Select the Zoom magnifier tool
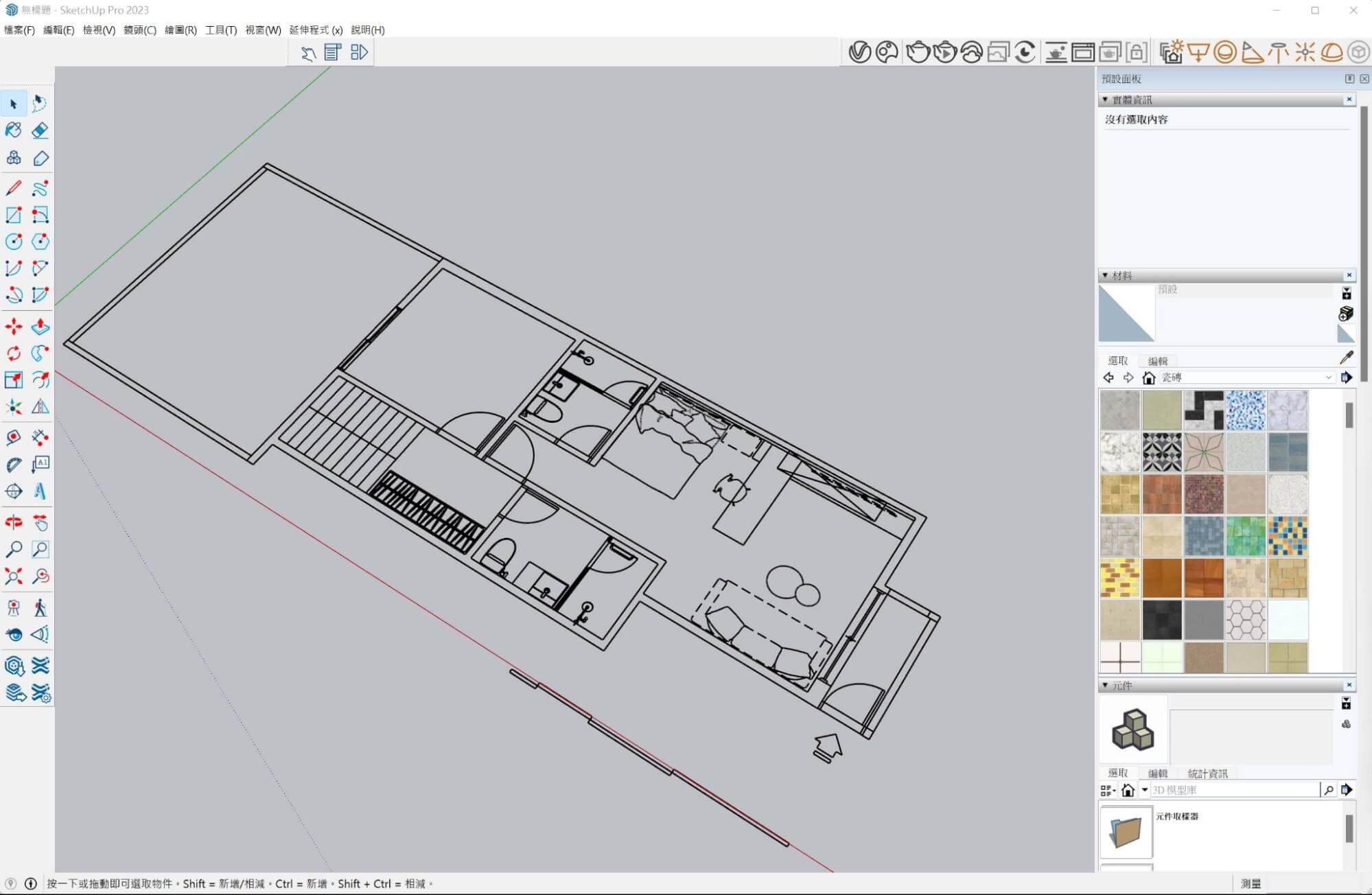This screenshot has height=895, width=1372. (14, 549)
